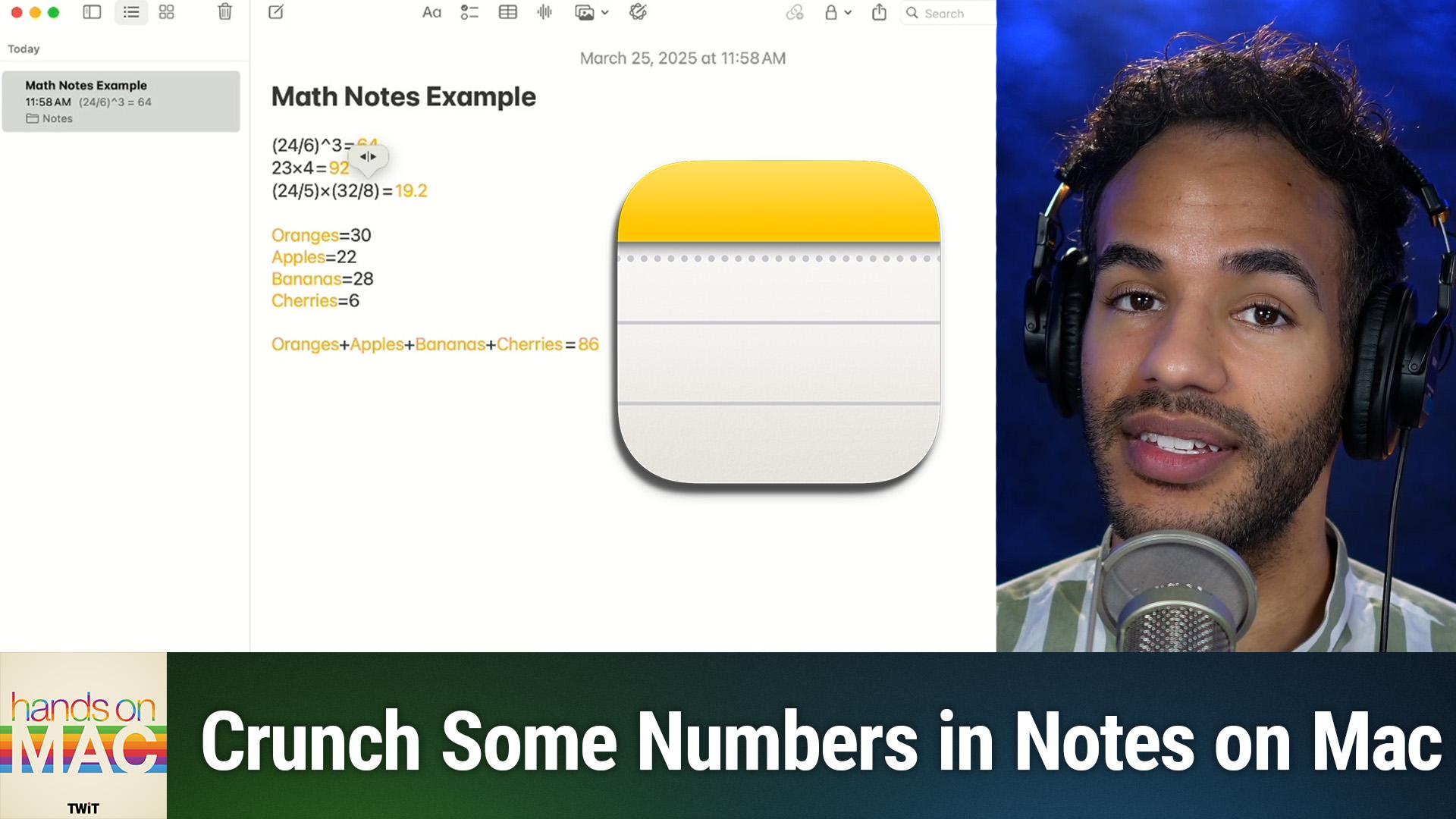Viewport: 1456px width, 819px height.
Task: Close the Notes window red button
Action: [x=17, y=12]
